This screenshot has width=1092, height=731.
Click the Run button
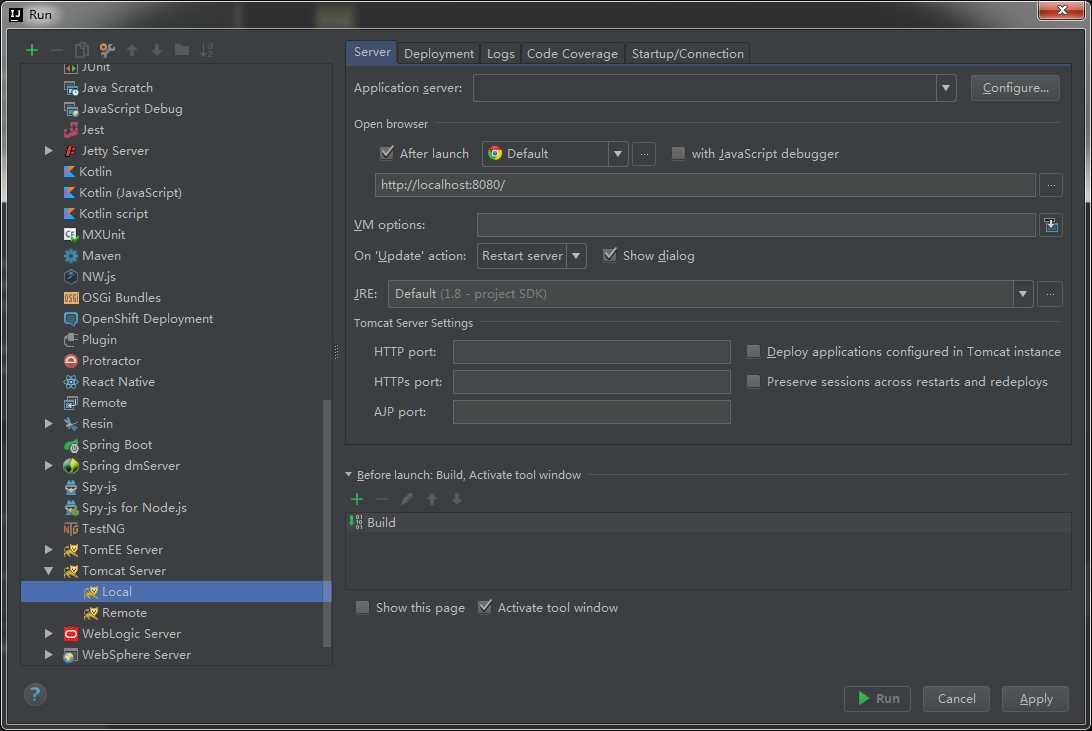pos(878,698)
